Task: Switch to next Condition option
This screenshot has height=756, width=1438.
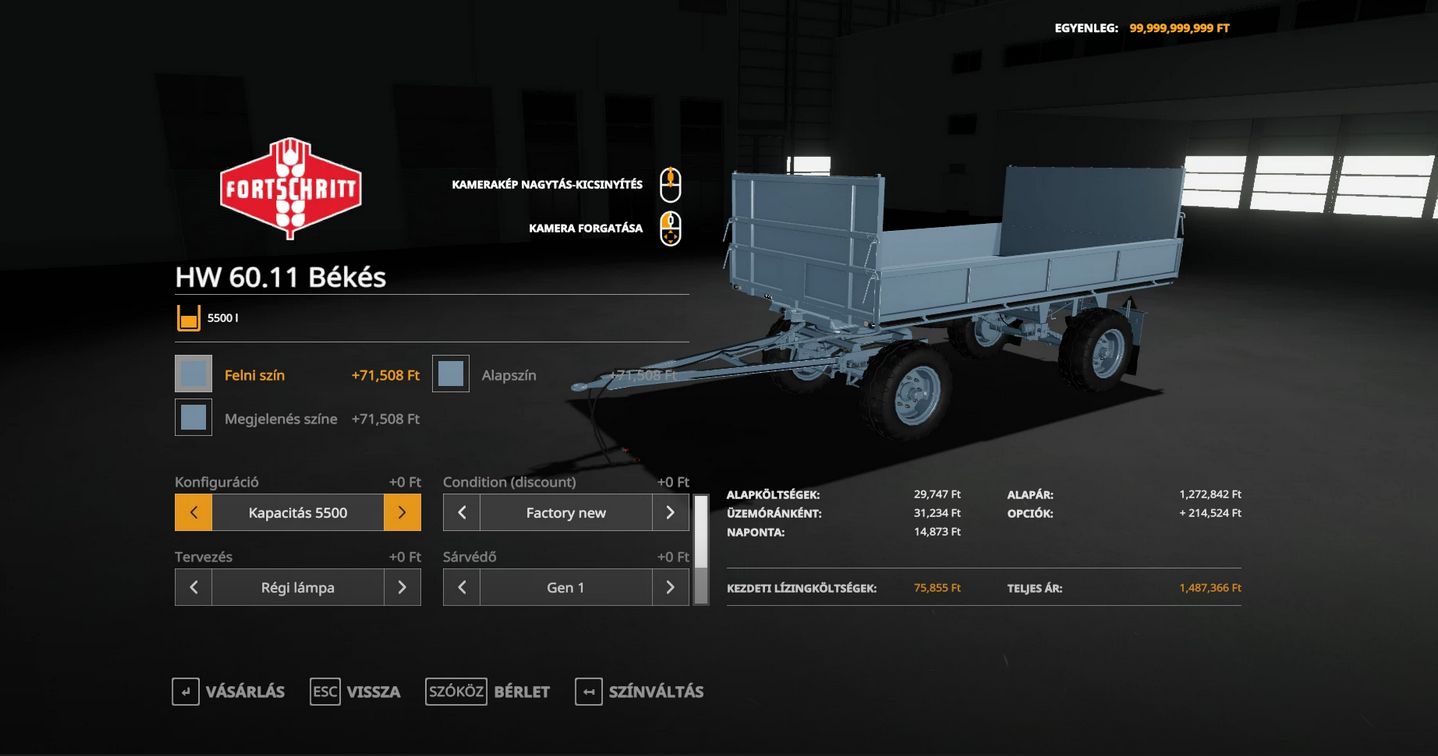Action: point(670,513)
